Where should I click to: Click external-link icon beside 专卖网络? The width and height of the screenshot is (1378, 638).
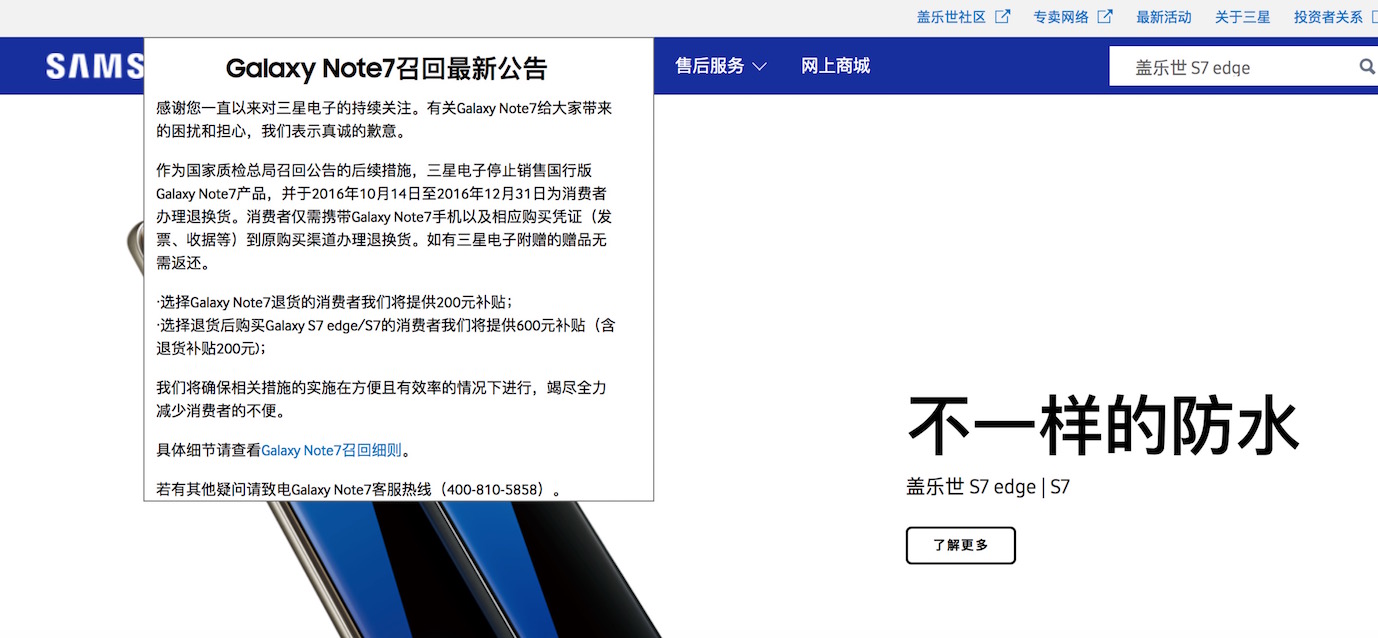coord(1105,17)
